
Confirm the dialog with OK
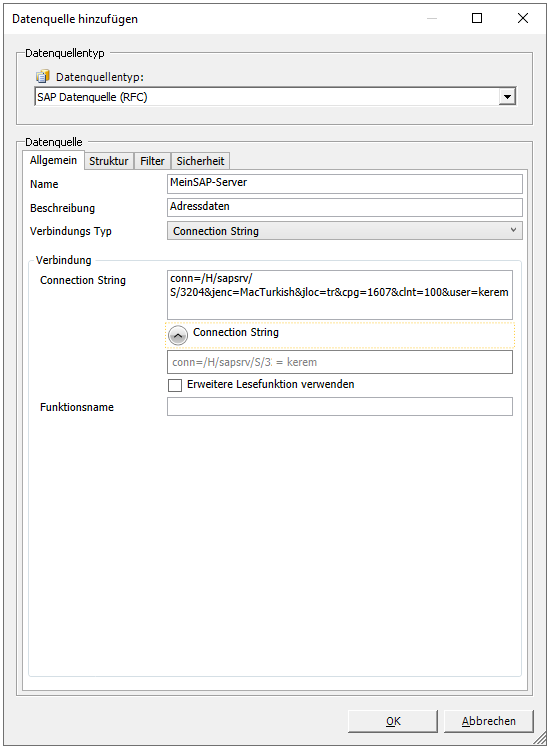pyautogui.click(x=393, y=721)
